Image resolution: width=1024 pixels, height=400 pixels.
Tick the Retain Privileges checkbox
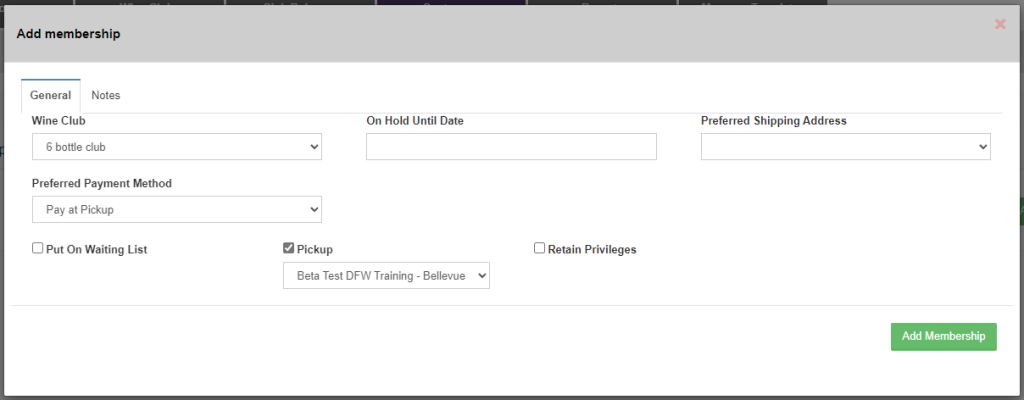pos(540,249)
